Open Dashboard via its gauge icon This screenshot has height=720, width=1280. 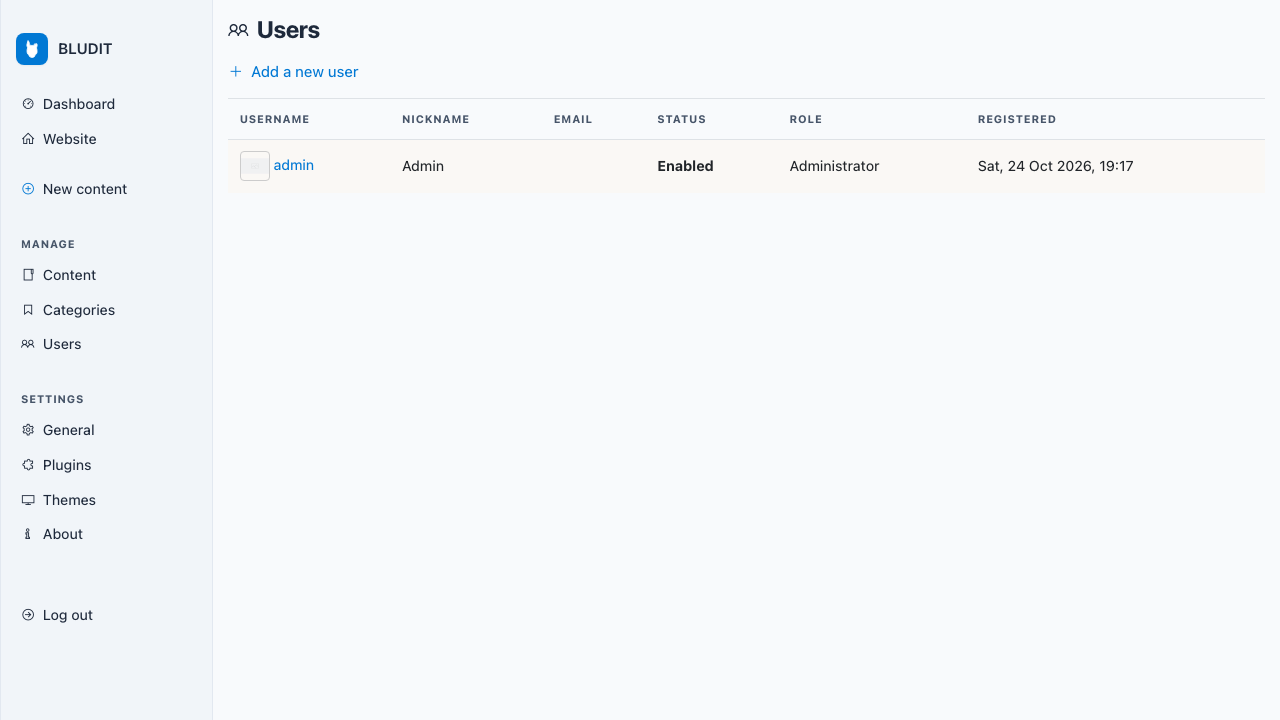(28, 104)
